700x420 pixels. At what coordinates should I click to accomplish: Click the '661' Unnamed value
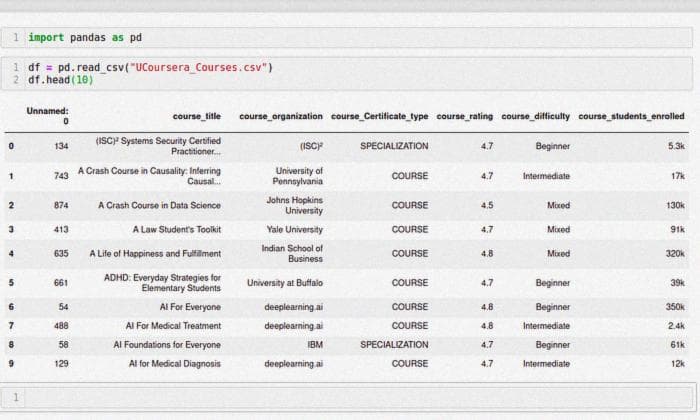point(61,283)
